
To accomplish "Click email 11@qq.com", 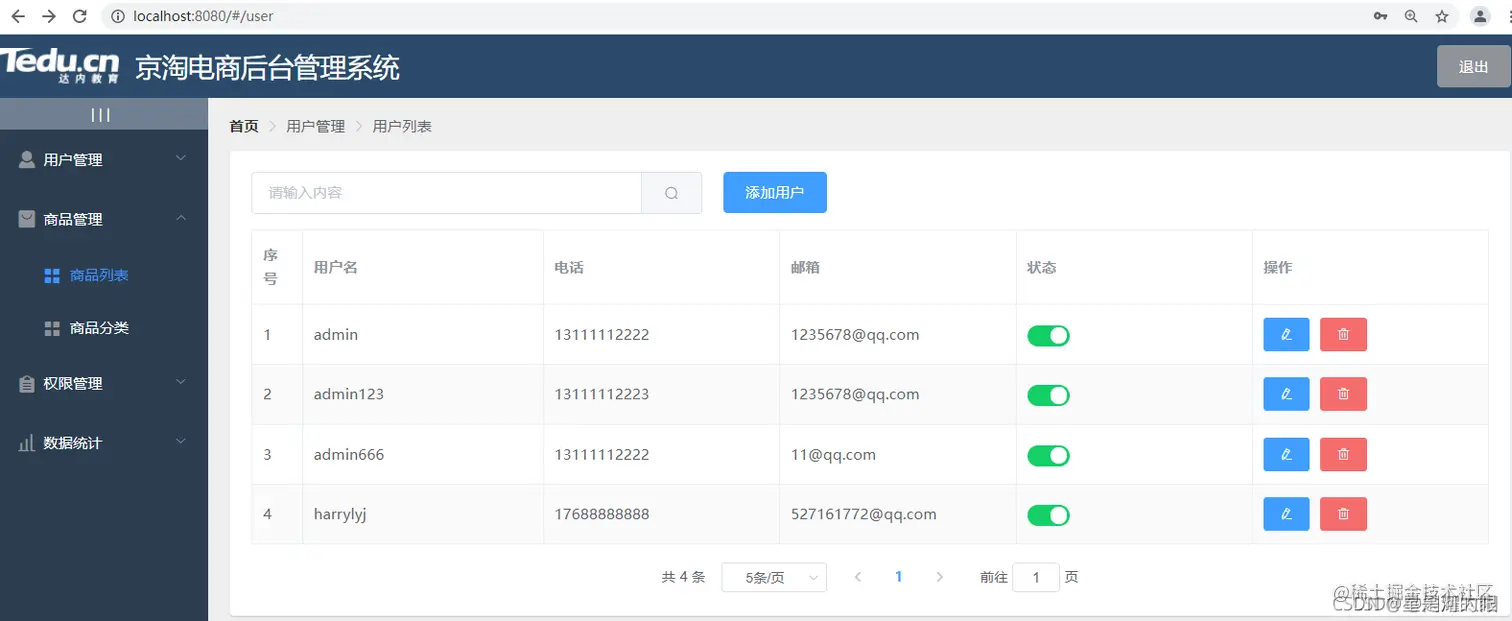I will 833,455.
